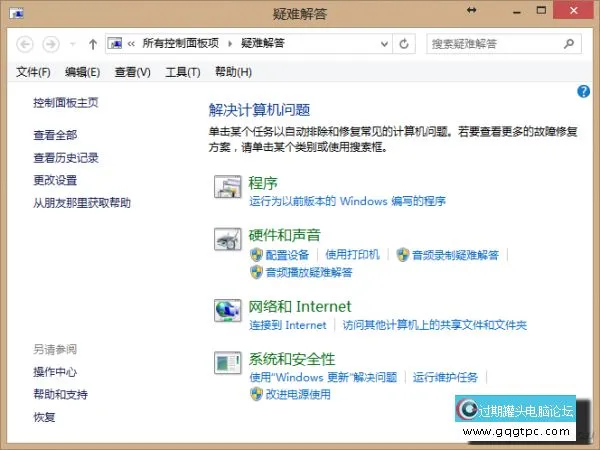Open 帮助和支持 link
Screen dimensions: 600x450
point(60,395)
